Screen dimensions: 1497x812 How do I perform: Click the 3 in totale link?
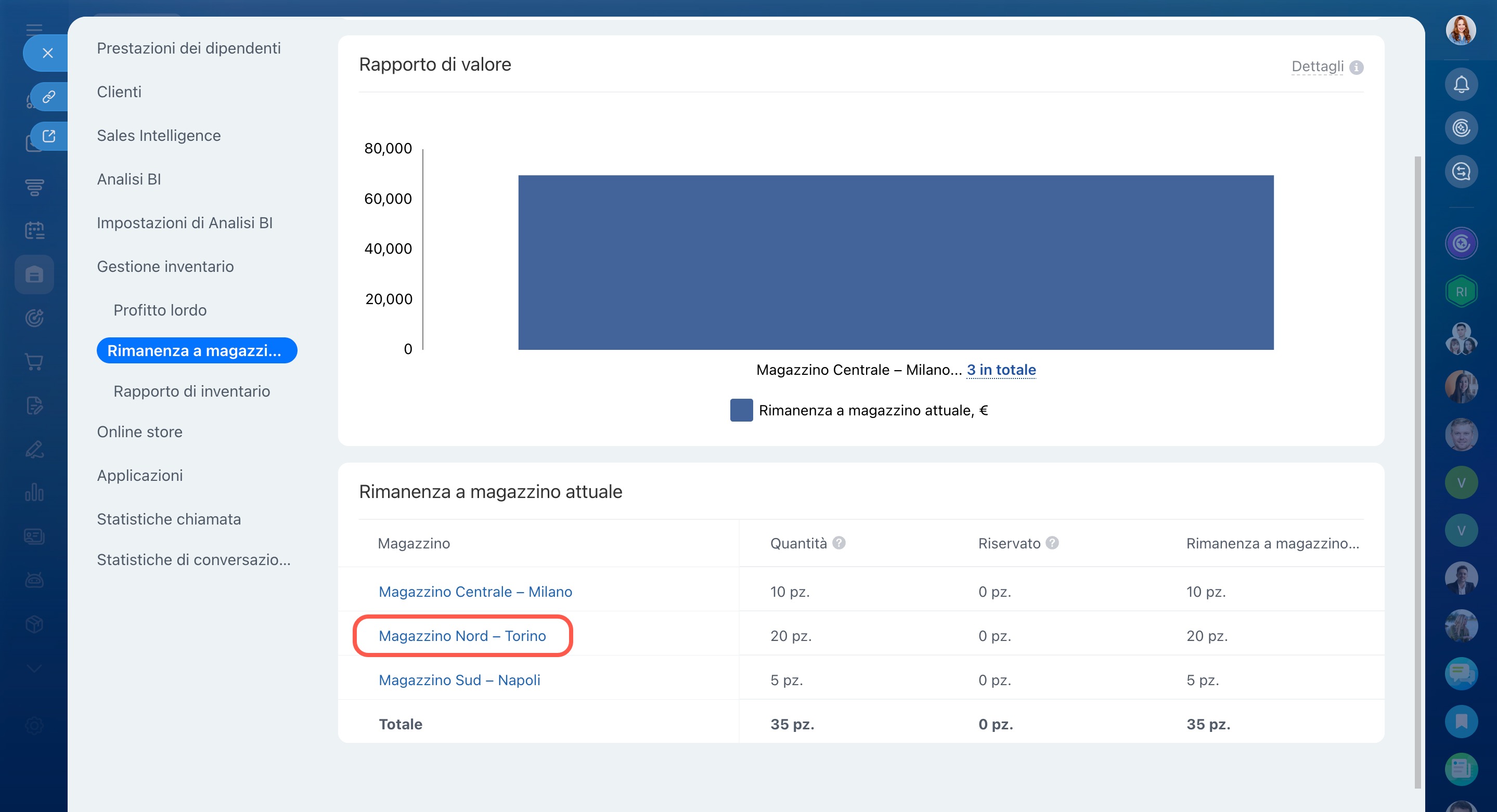[1001, 370]
